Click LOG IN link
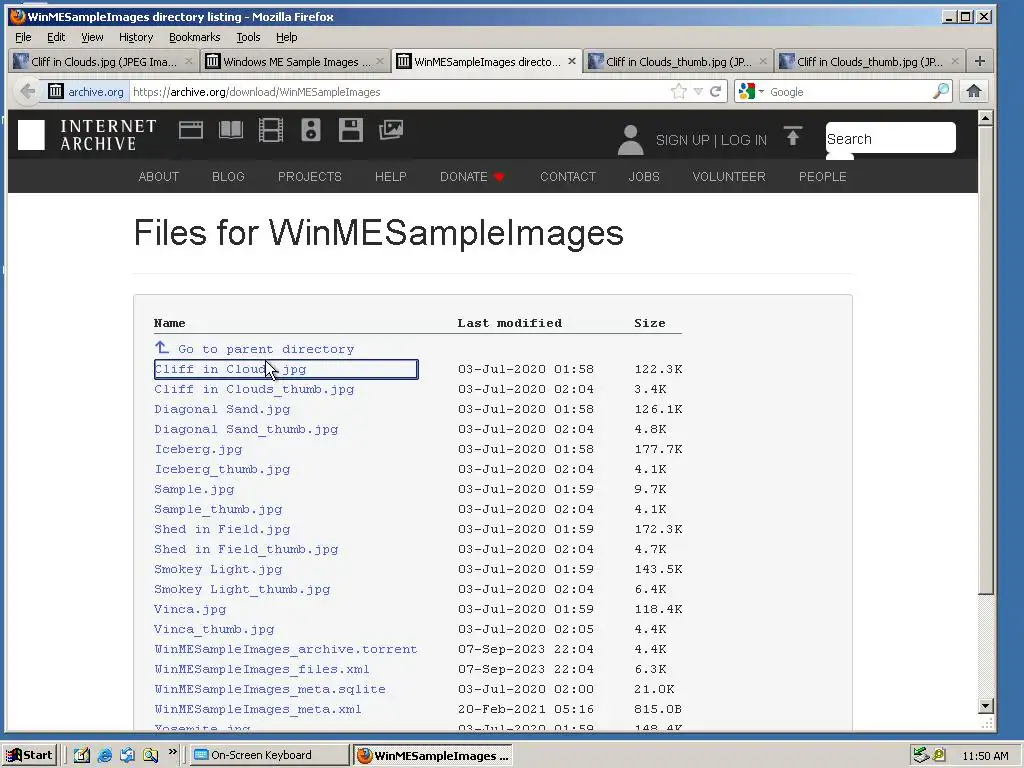Viewport: 1024px width, 768px height. [x=744, y=140]
